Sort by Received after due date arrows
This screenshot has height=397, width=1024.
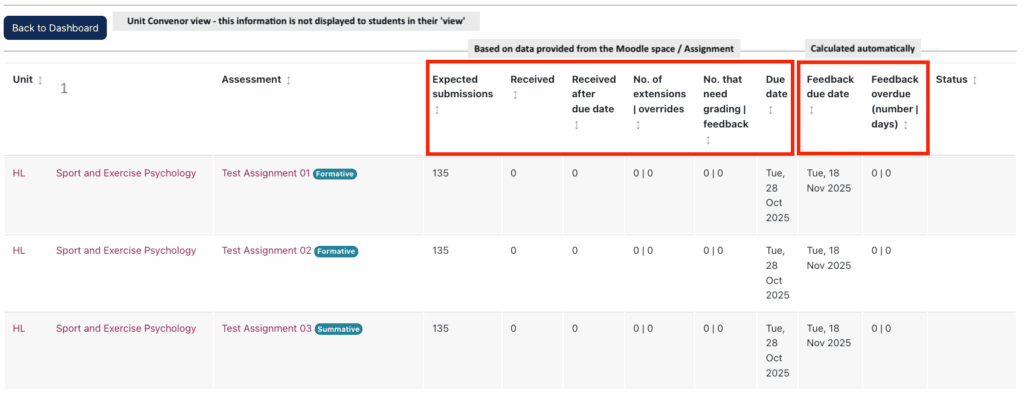[577, 125]
